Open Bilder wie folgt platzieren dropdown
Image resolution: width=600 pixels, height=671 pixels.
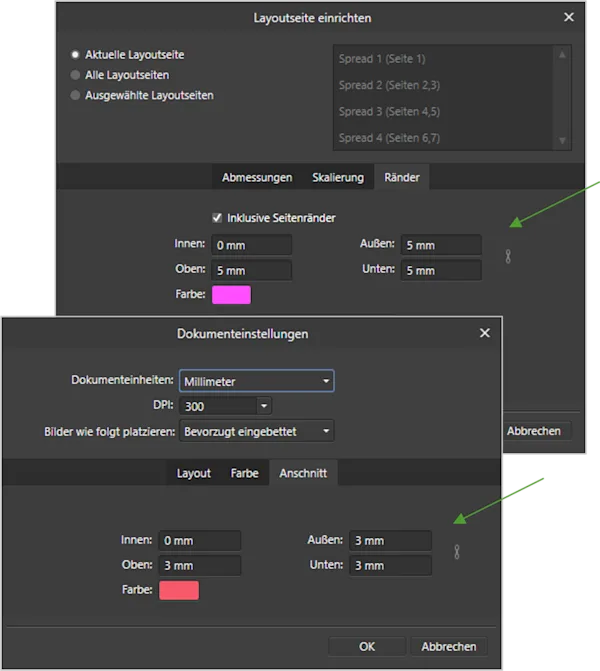coord(256,431)
